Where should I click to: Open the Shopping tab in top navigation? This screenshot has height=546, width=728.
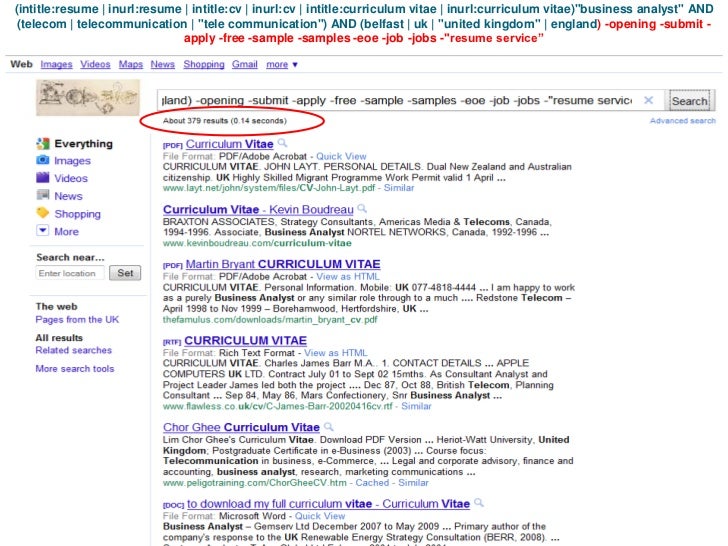[204, 65]
